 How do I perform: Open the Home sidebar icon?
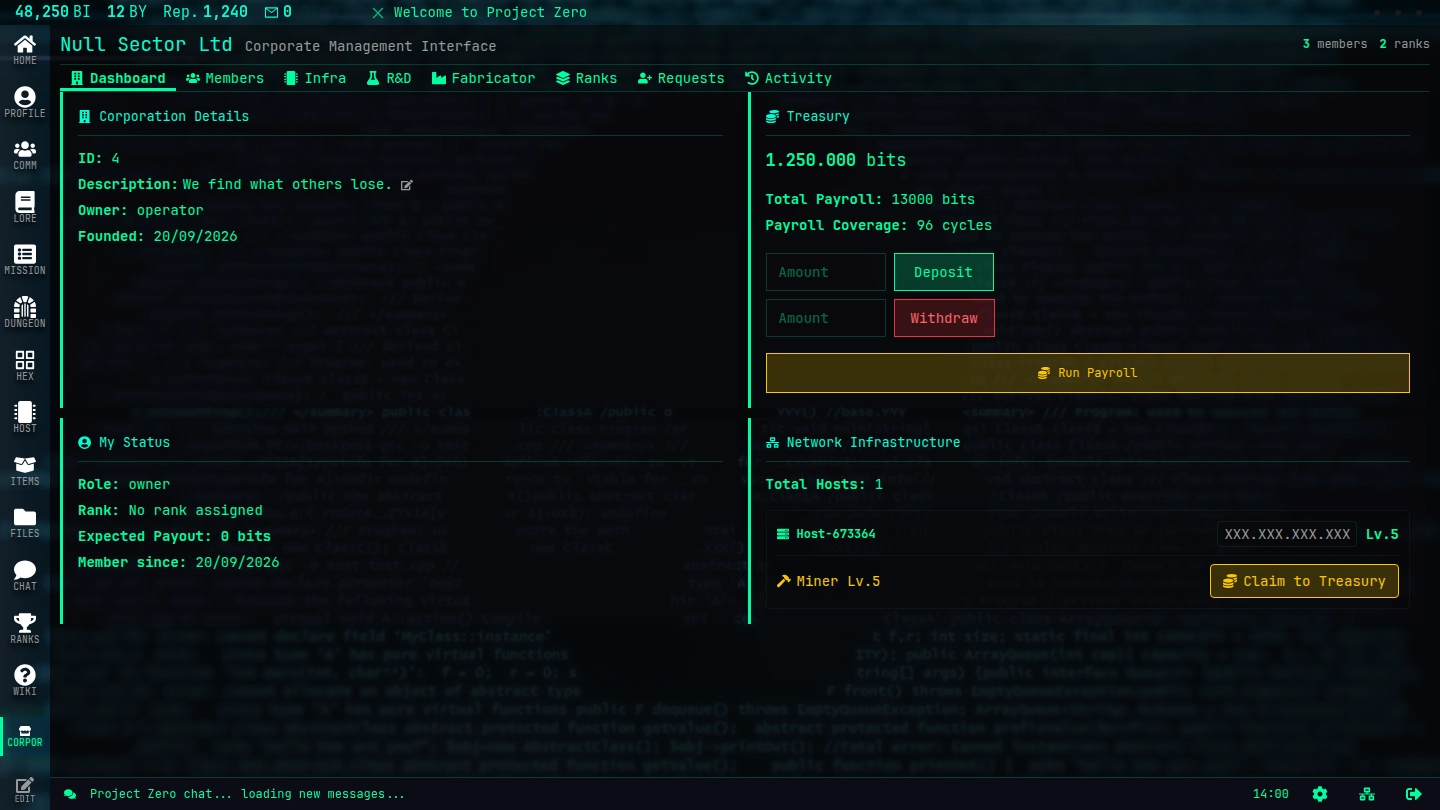25,49
